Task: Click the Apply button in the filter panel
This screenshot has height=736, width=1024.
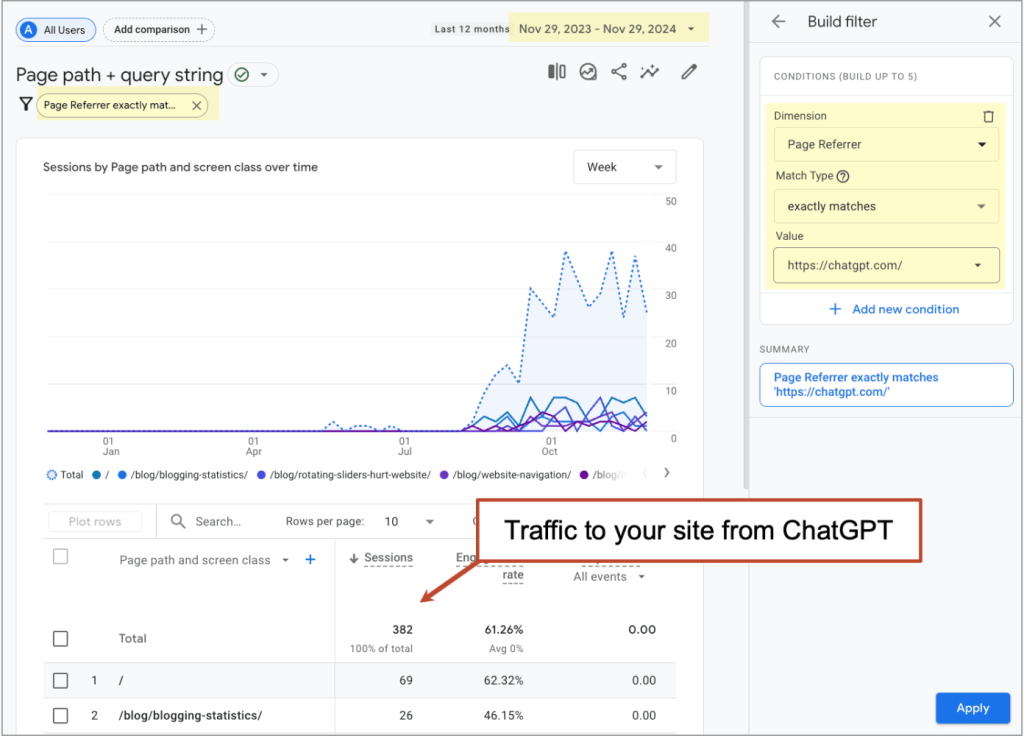Action: point(972,707)
